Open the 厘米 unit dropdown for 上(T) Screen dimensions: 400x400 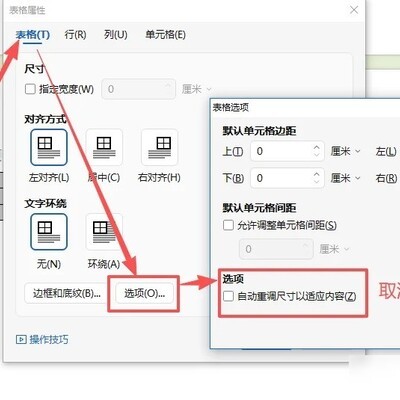pyautogui.click(x=345, y=151)
